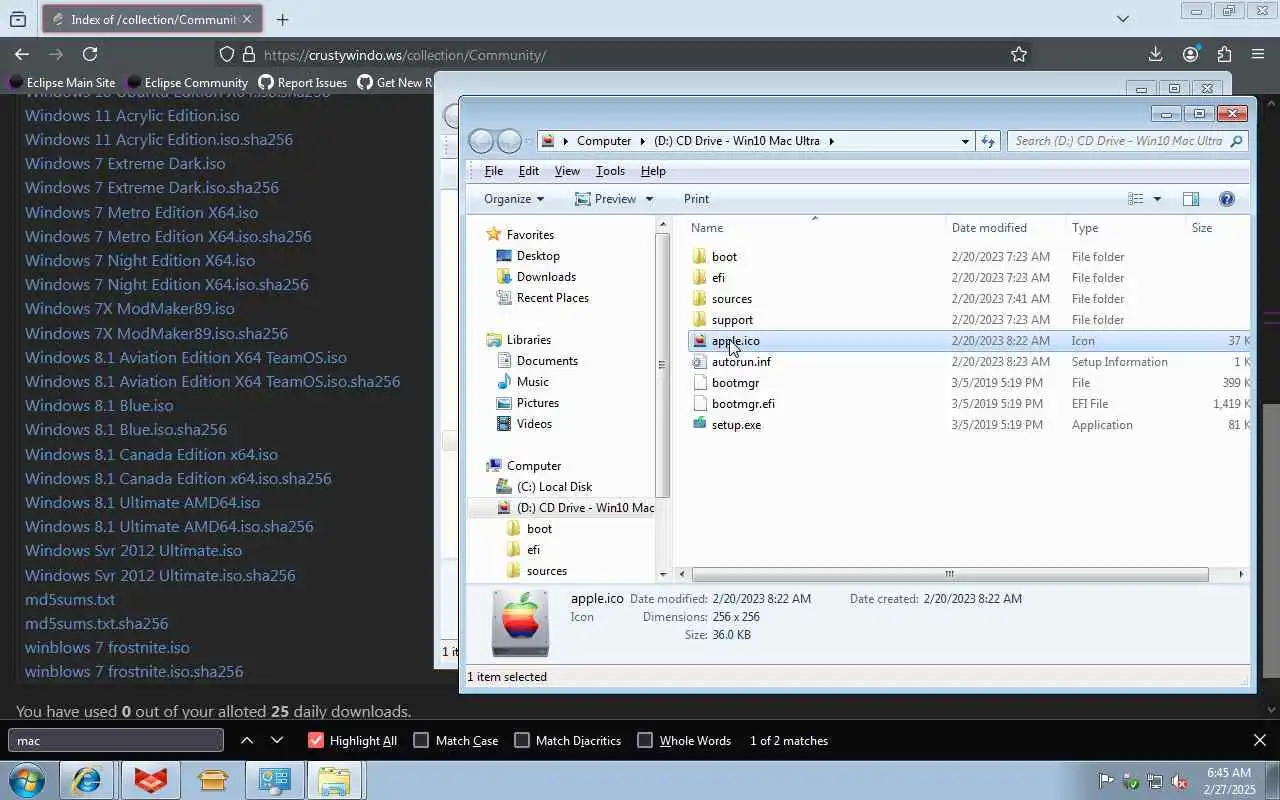Open the View menu in Explorer
The image size is (1280, 800).
567,171
